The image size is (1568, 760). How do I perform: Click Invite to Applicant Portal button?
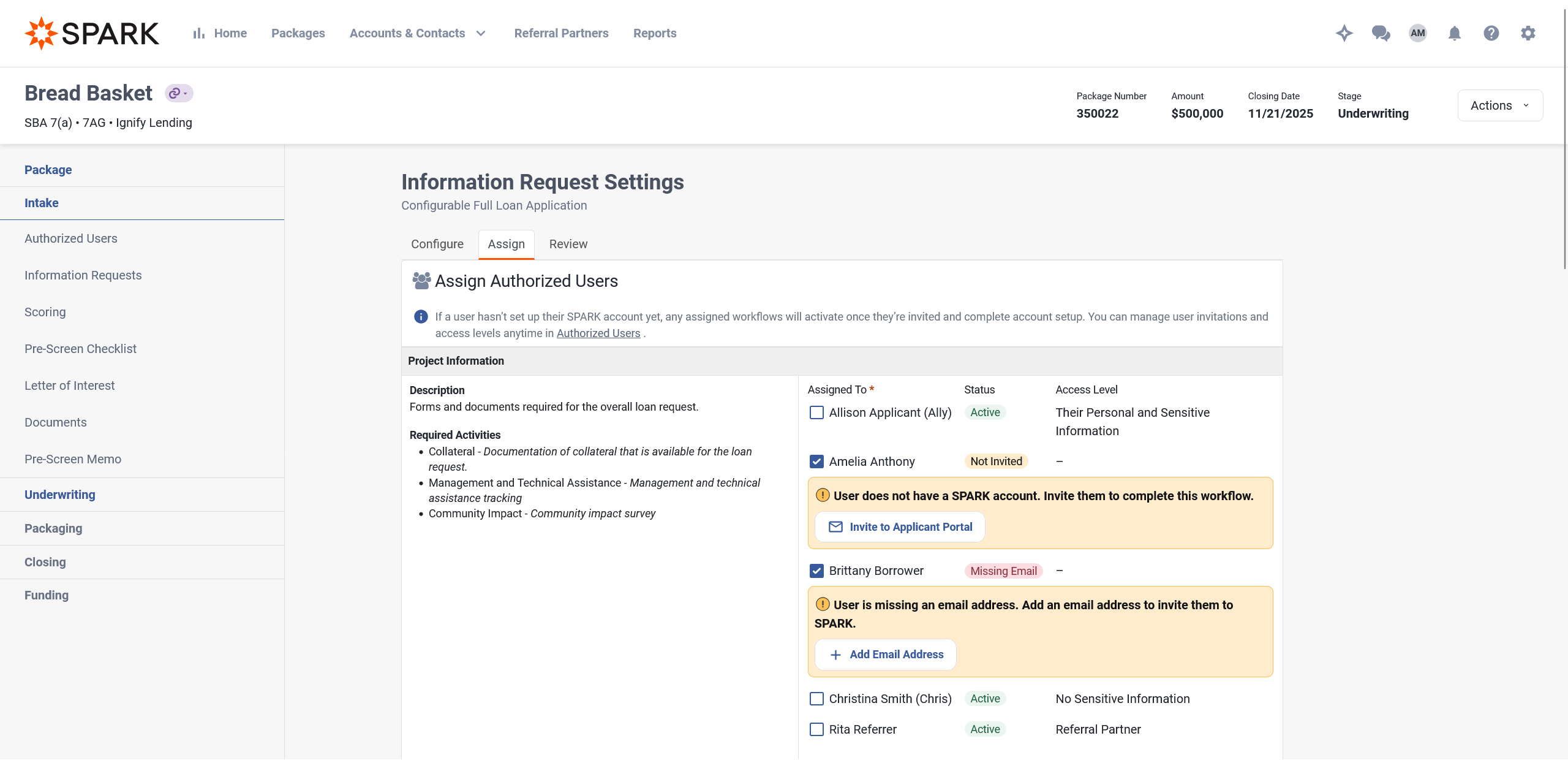point(900,527)
